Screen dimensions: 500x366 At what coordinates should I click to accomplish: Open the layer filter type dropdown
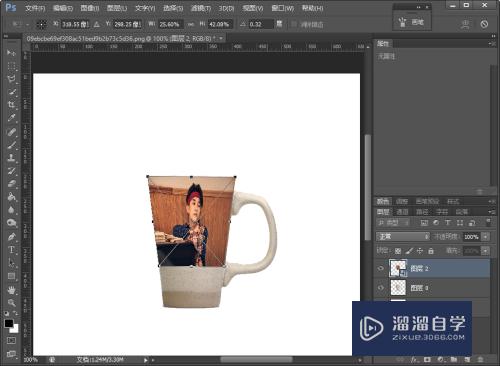click(393, 222)
